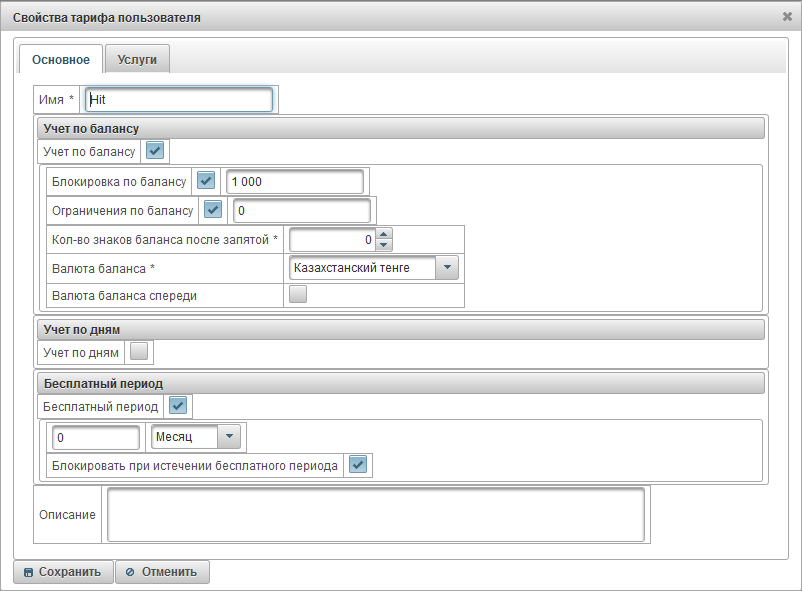Image resolution: width=802 pixels, height=591 pixels.
Task: Toggle the Учет по балансу checkbox
Action: pos(155,151)
